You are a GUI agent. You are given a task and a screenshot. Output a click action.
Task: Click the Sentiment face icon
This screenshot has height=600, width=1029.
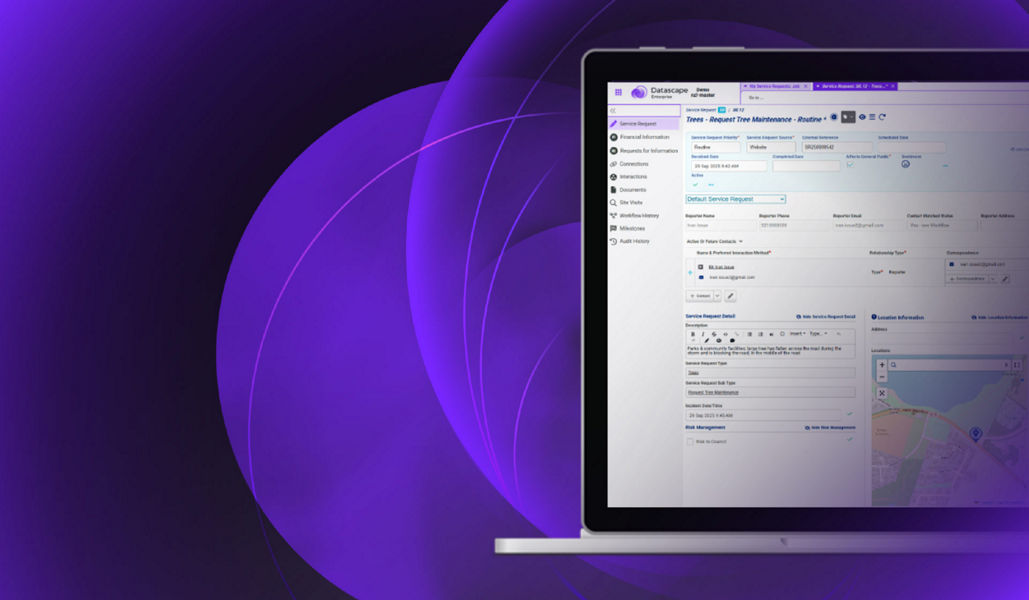click(x=906, y=164)
